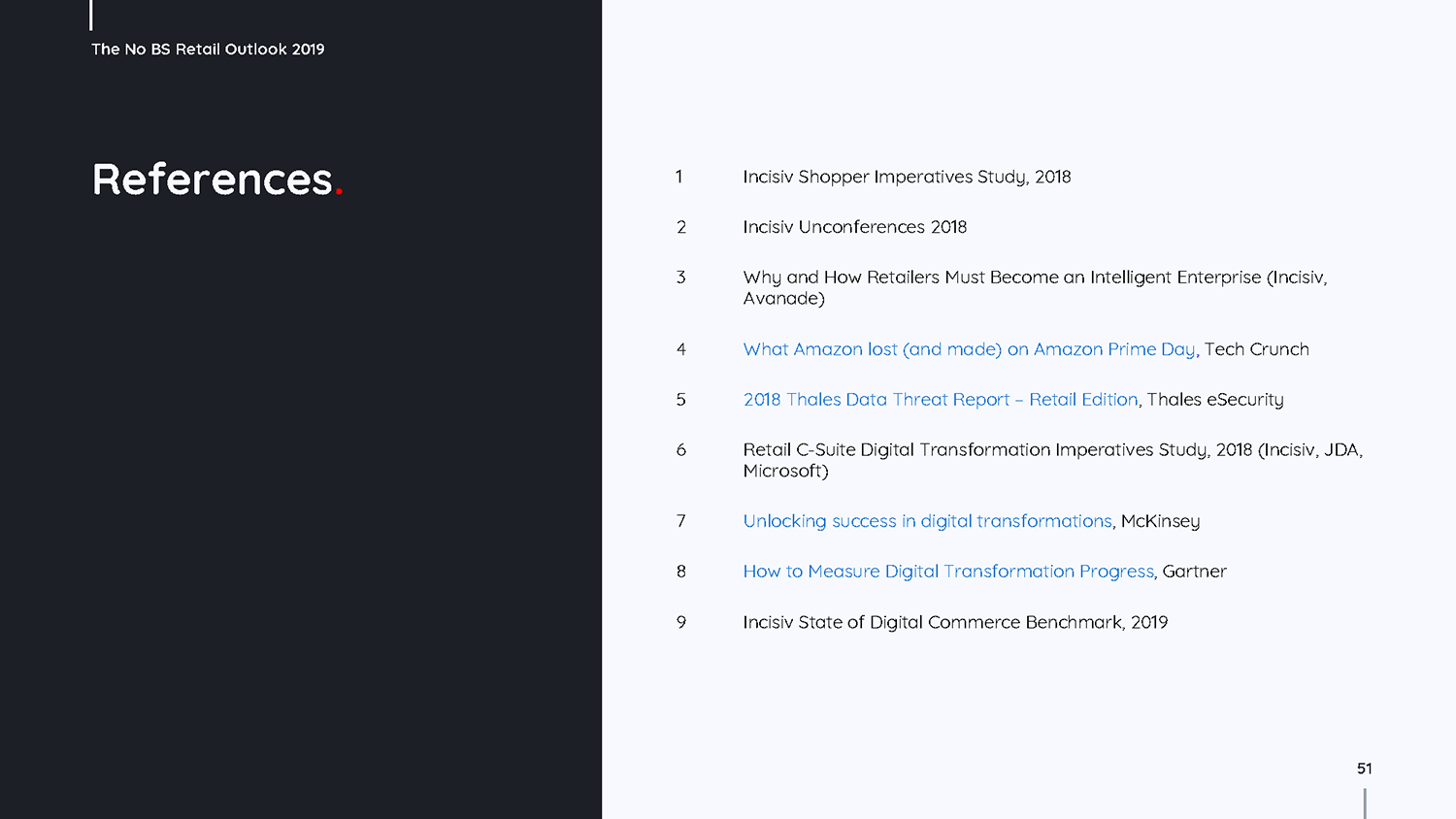Open the Amazon Prime Day article link
Viewport: 1456px width, 819px height.
coord(970,349)
